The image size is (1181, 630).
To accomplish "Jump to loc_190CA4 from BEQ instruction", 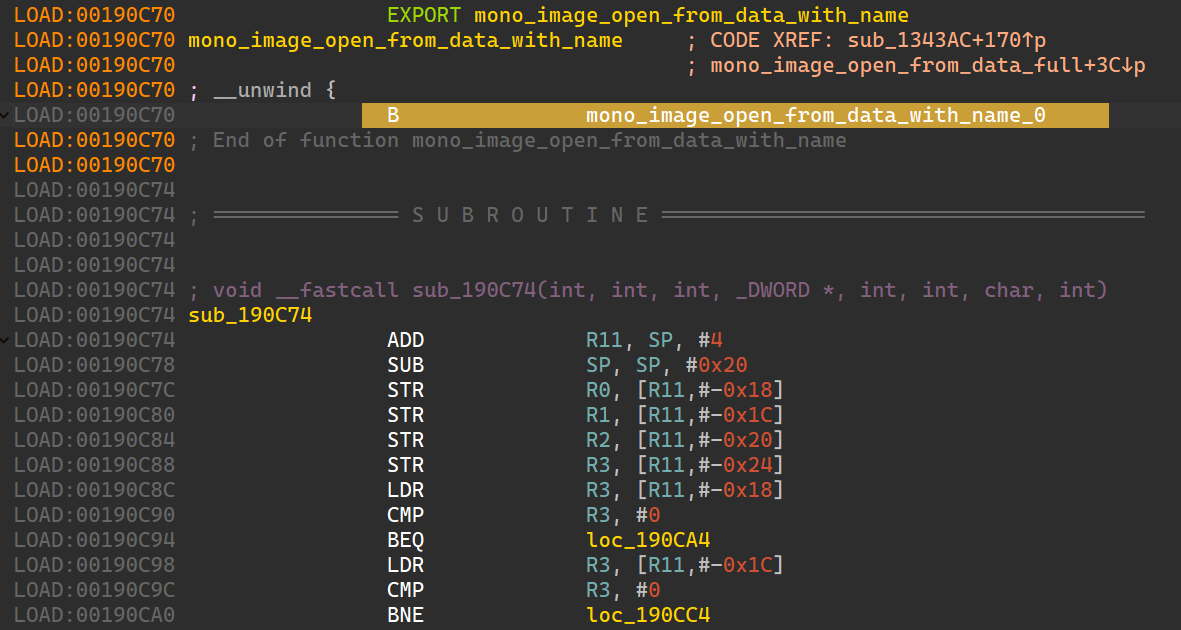I will tap(648, 540).
